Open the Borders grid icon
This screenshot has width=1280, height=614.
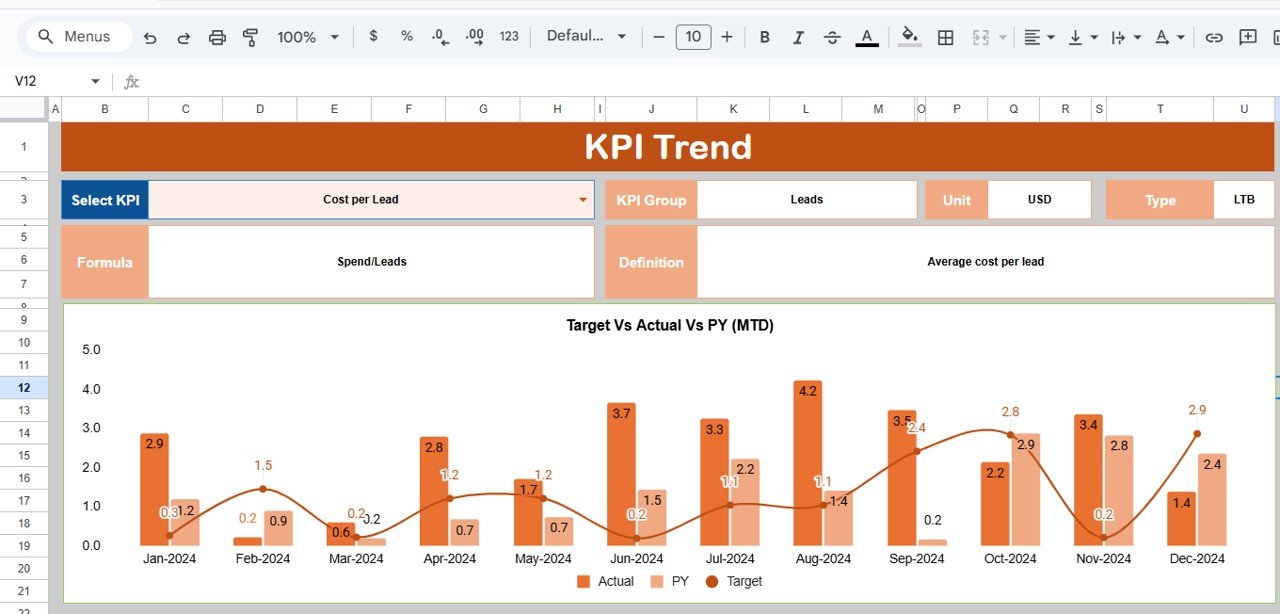(945, 37)
